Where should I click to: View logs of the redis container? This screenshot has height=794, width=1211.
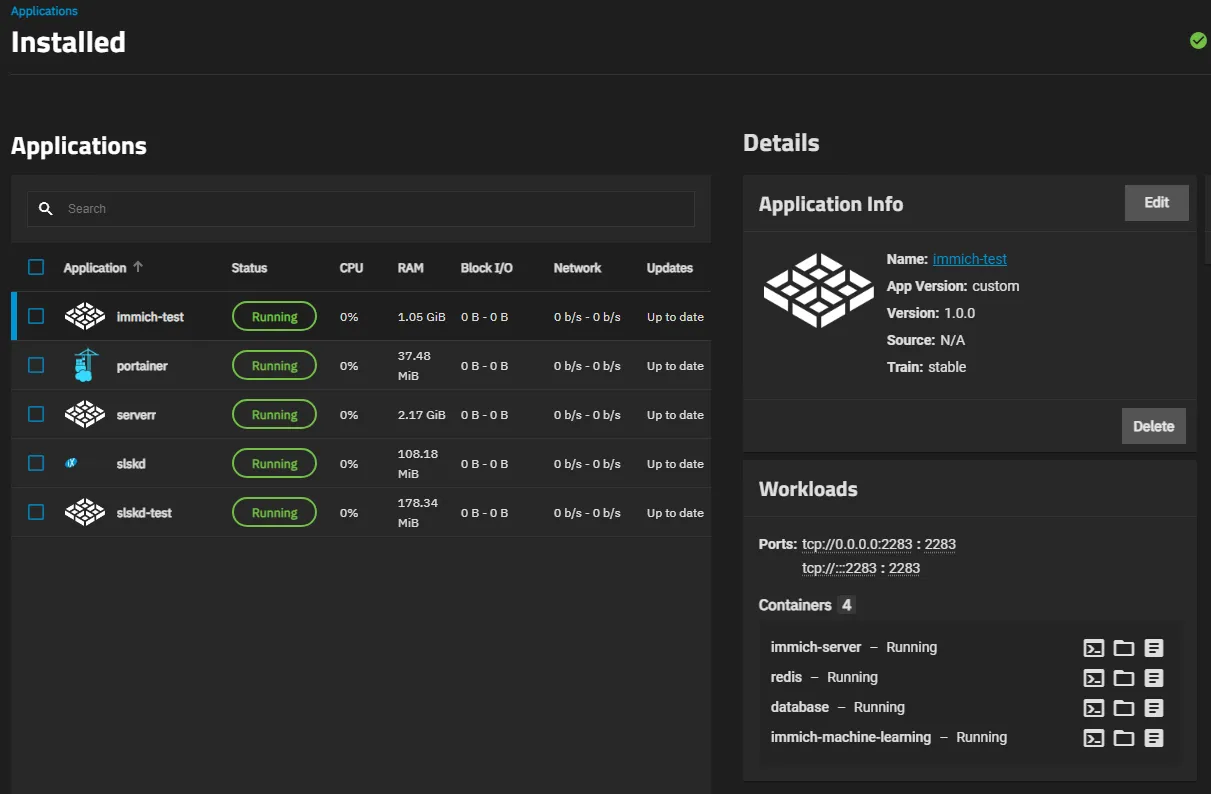(1154, 677)
